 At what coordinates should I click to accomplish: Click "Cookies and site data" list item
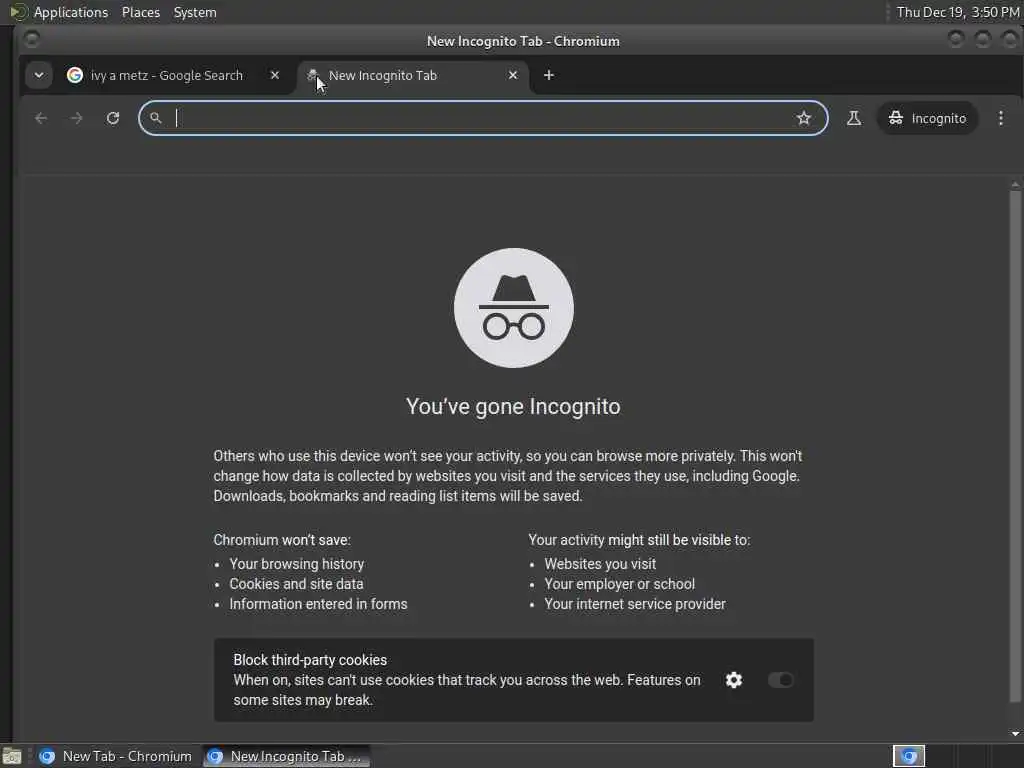pyautogui.click(x=296, y=584)
